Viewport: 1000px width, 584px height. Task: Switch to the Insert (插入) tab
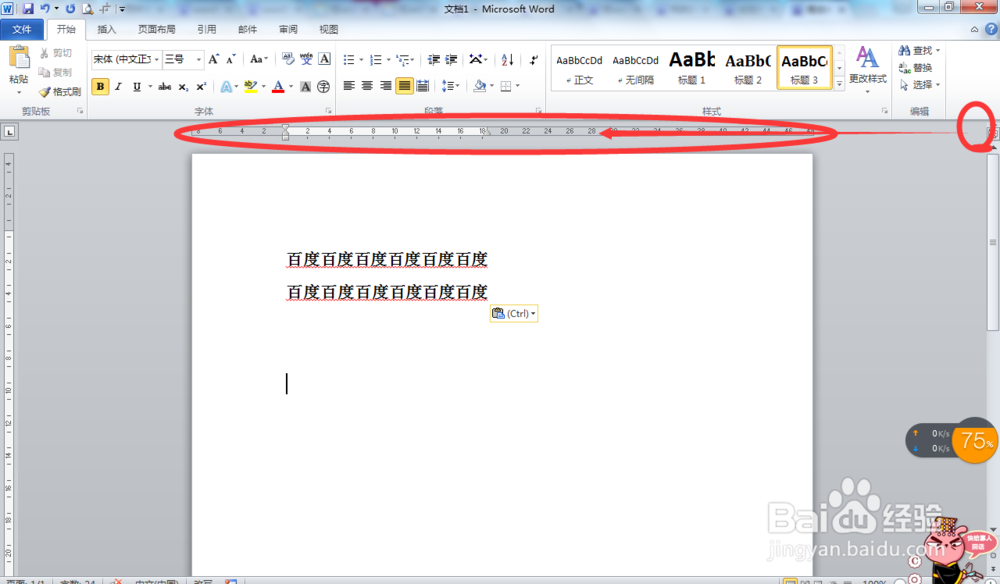107,29
